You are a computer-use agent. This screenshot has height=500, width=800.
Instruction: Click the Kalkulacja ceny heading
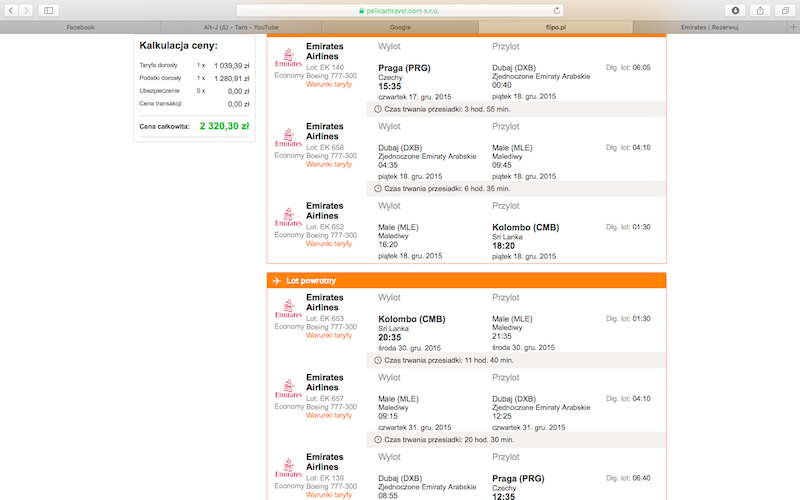tap(178, 45)
